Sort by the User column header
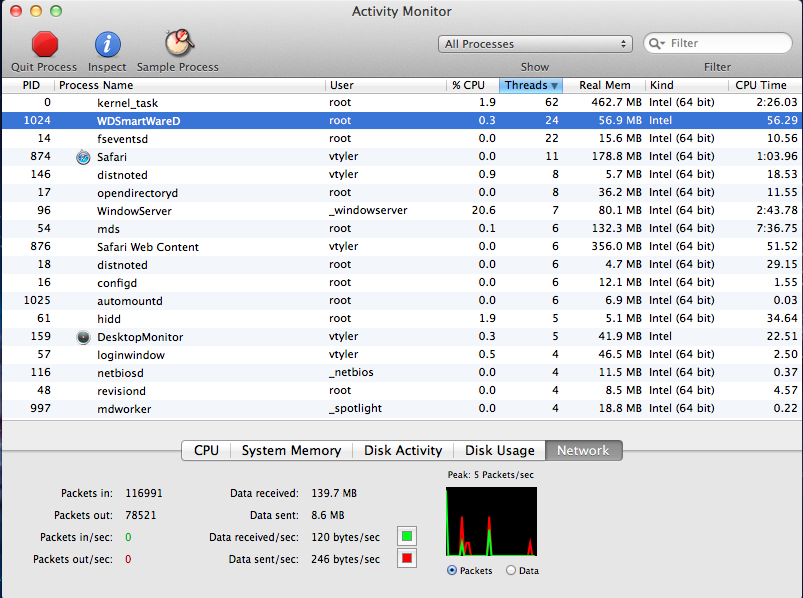This screenshot has height=598, width=803. pos(386,86)
